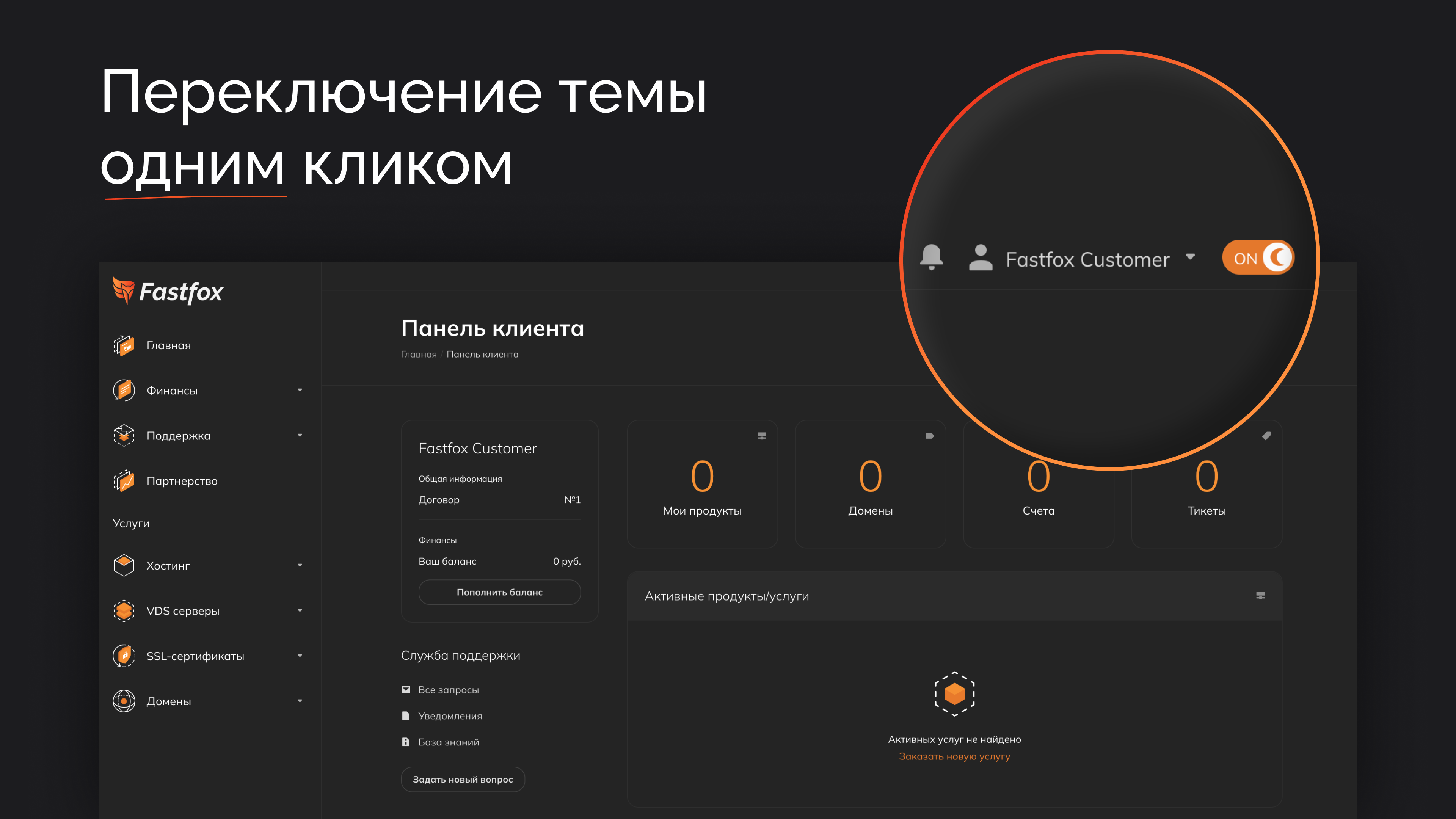The image size is (1456, 819).
Task: Click the Партнерство sidebar icon
Action: click(x=124, y=481)
